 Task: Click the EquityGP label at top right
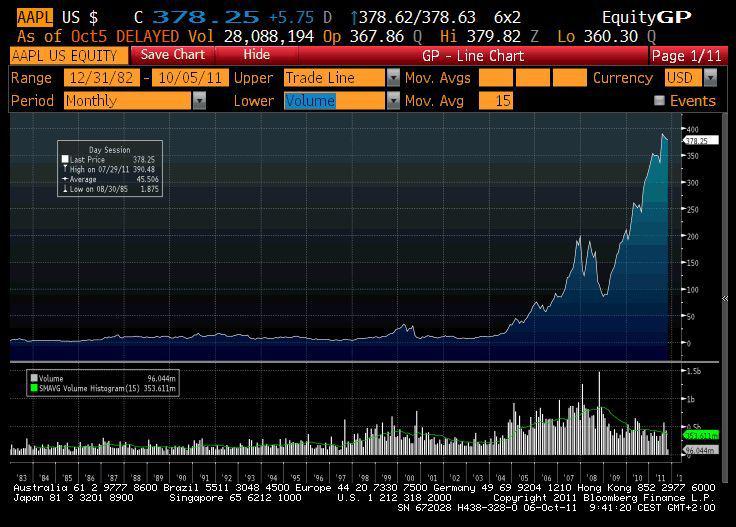(646, 17)
